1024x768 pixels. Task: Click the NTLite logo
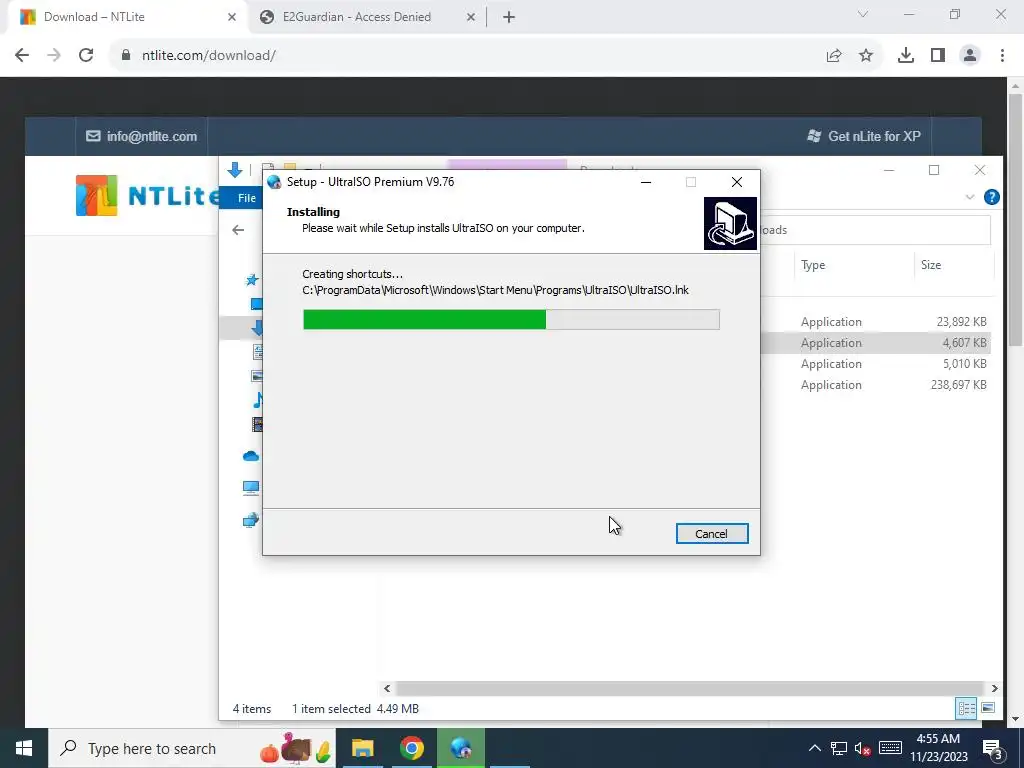coord(148,195)
